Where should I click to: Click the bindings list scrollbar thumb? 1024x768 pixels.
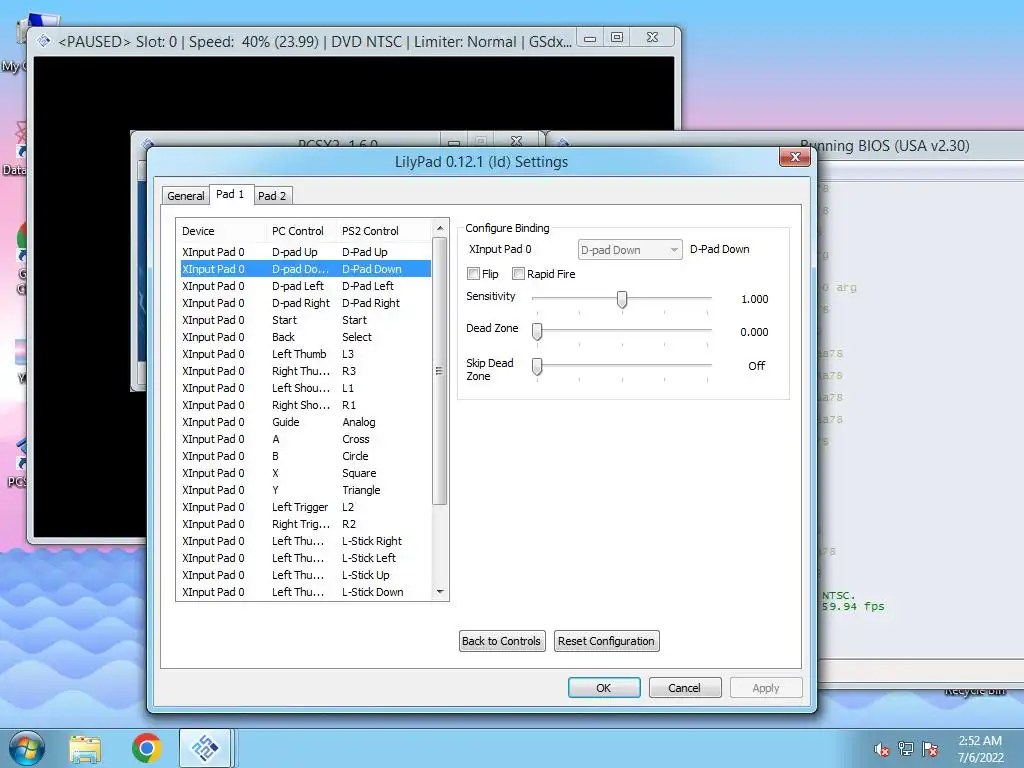pos(440,371)
